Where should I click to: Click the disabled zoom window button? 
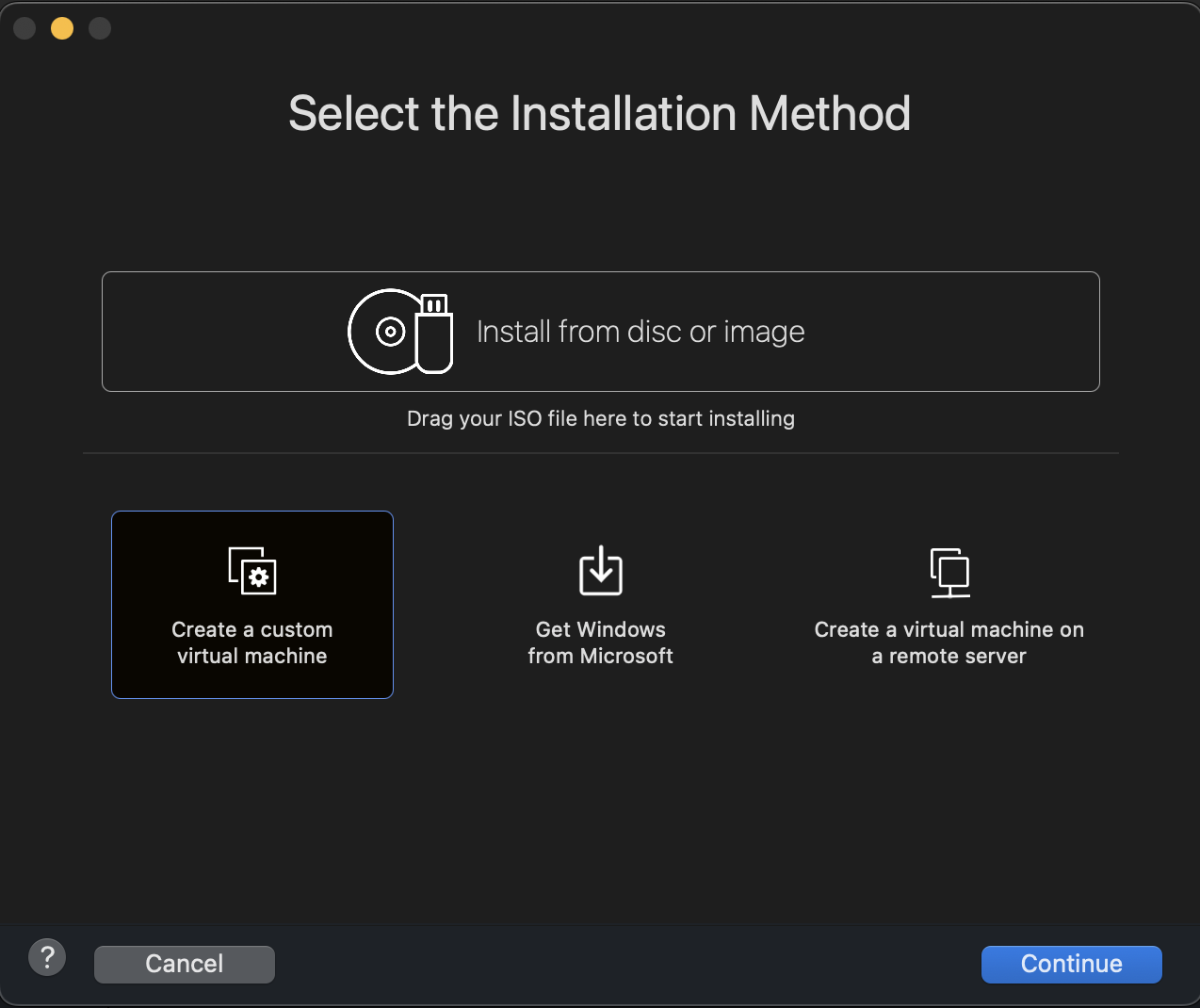pyautogui.click(x=100, y=28)
